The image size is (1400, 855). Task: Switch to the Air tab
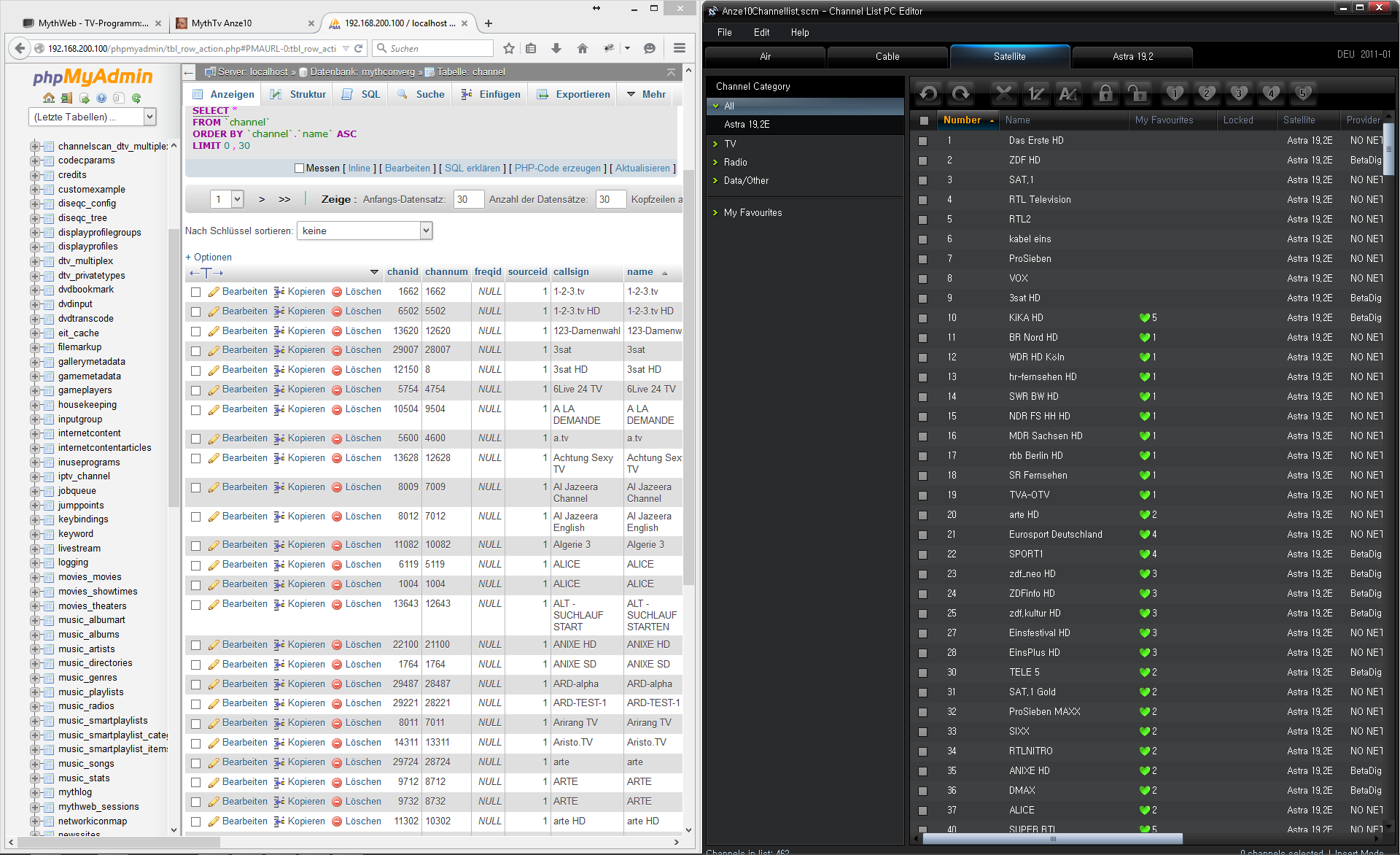tap(765, 56)
